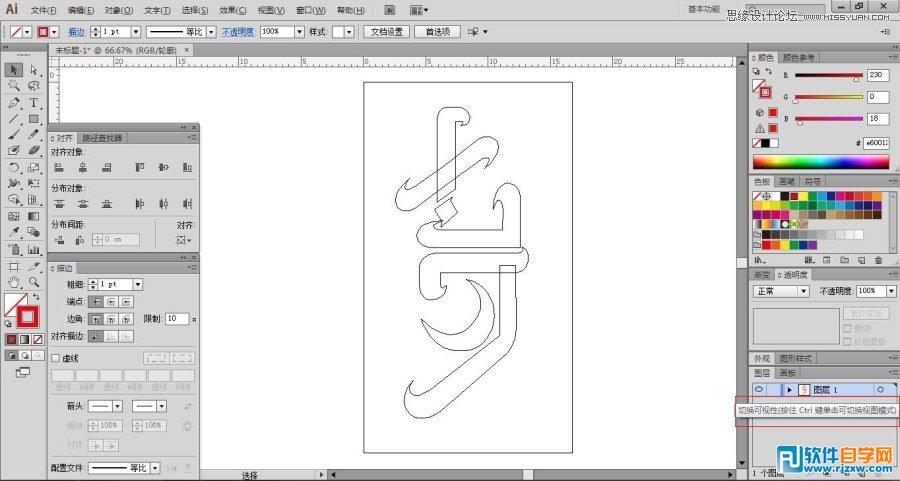Image resolution: width=900 pixels, height=481 pixels.
Task: Click the swap fill and stroke arrows
Action: tap(36, 297)
